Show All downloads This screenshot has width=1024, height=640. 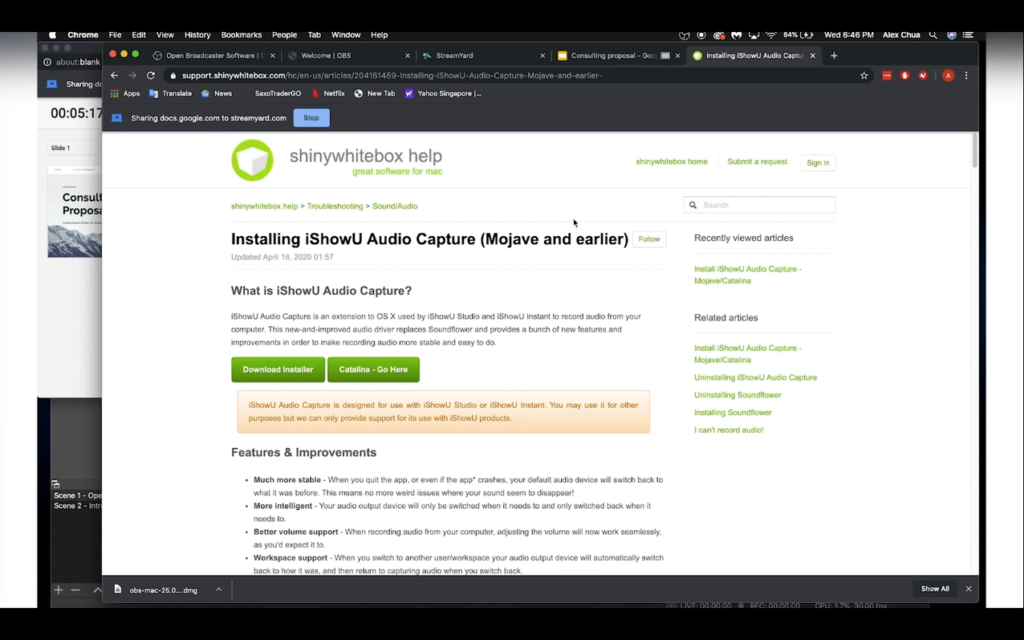click(935, 589)
